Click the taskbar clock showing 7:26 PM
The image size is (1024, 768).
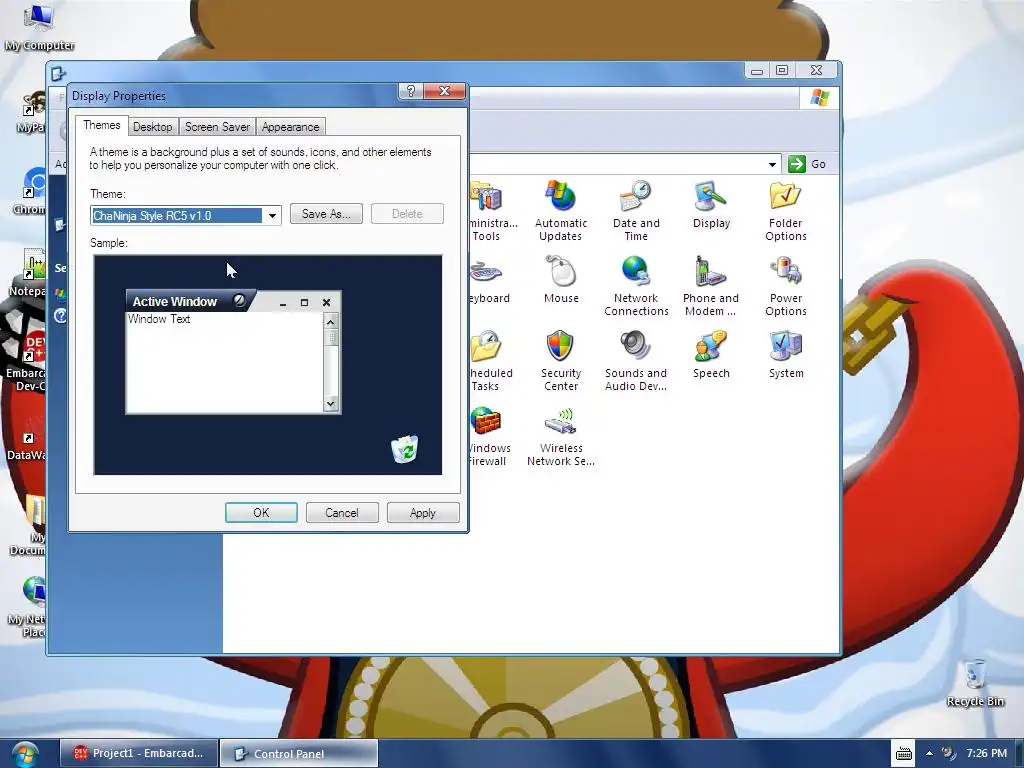click(x=986, y=753)
